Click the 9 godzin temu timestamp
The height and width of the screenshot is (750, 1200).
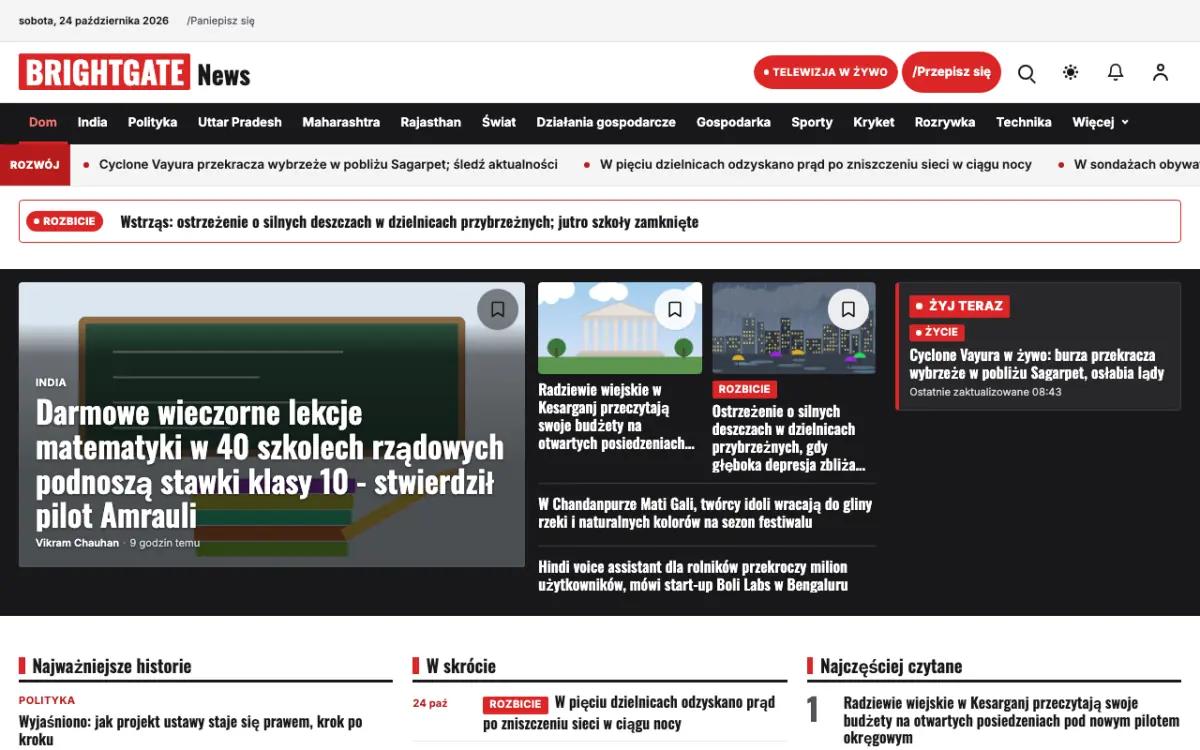165,543
